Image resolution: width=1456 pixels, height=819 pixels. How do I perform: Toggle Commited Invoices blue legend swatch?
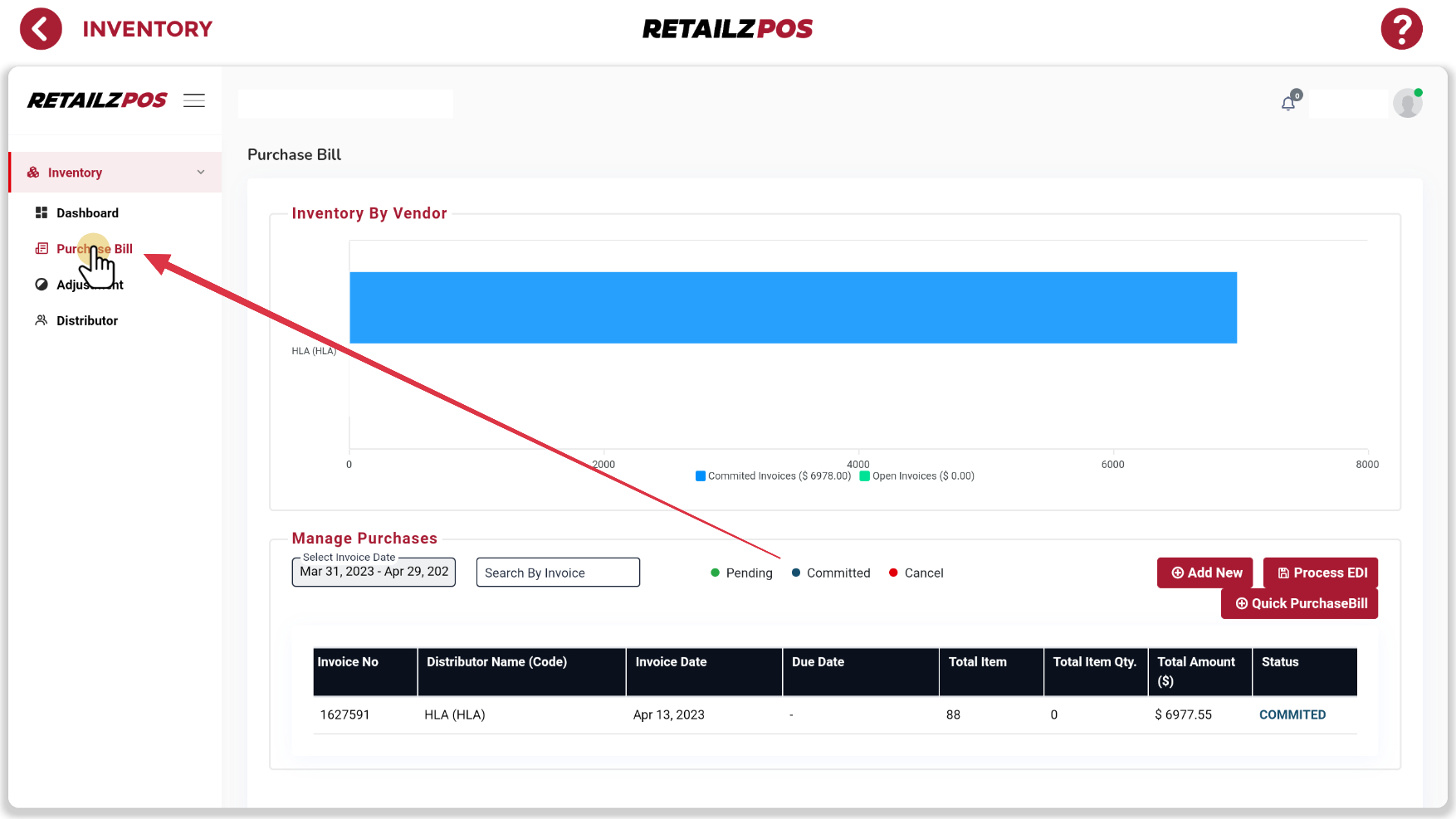tap(701, 476)
